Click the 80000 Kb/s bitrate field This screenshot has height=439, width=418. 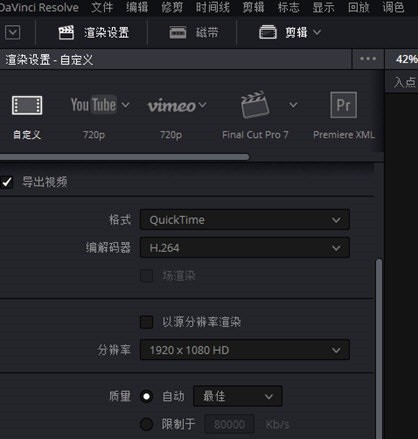[229, 424]
